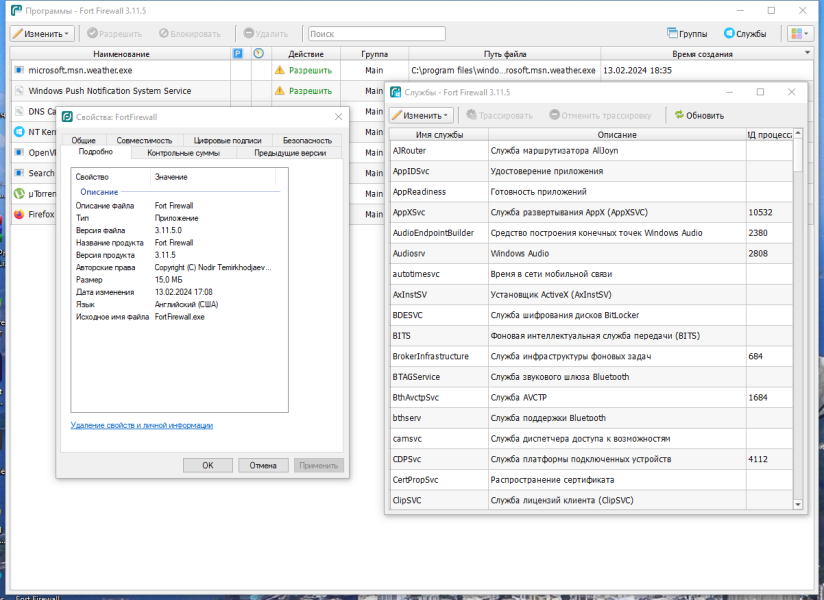Click the greyed-out Блокировать toolbar button
Screen dimensions: 824x600
[x=190, y=34]
